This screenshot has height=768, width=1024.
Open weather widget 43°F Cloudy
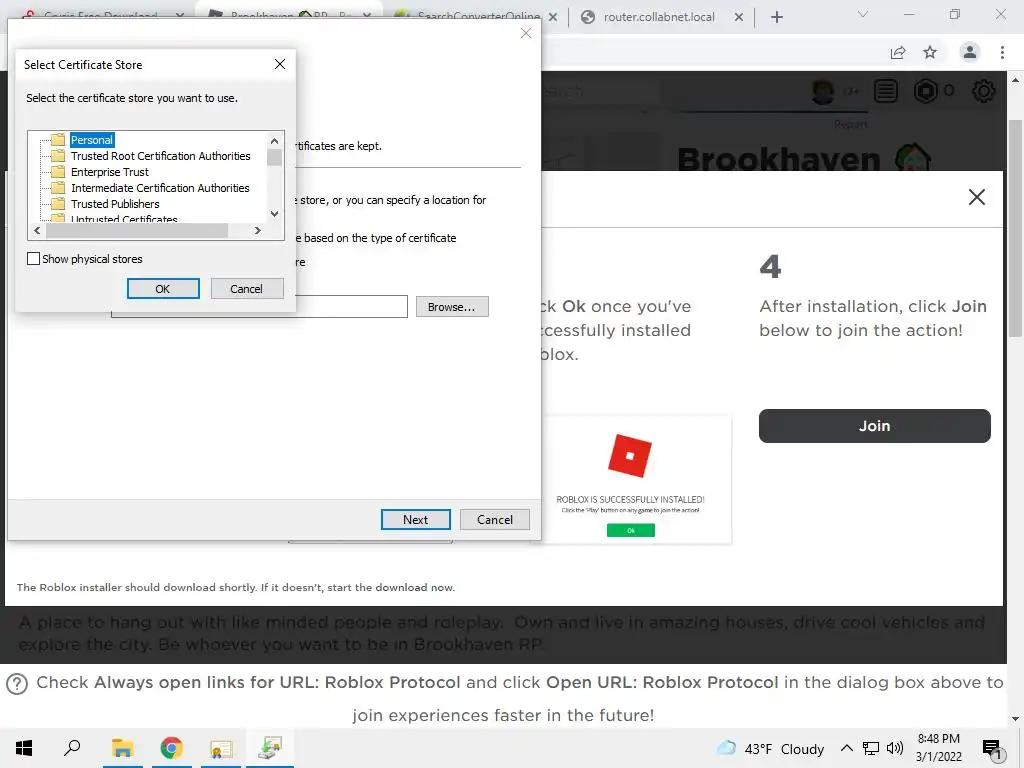(x=771, y=748)
